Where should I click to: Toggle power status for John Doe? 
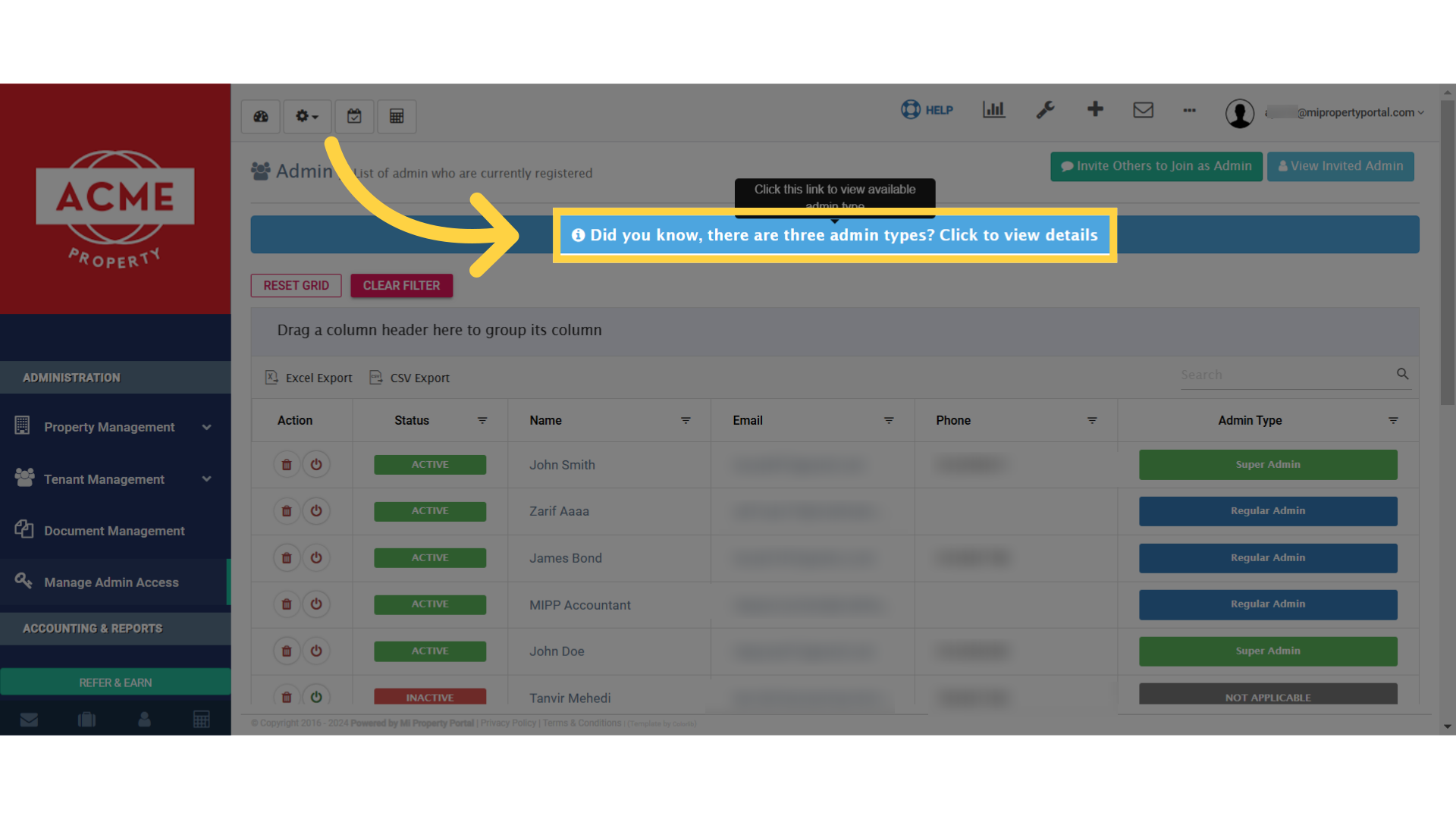316,651
